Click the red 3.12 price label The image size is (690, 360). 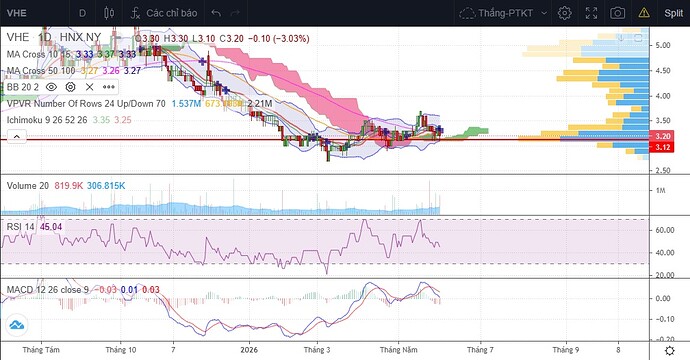[x=662, y=147]
